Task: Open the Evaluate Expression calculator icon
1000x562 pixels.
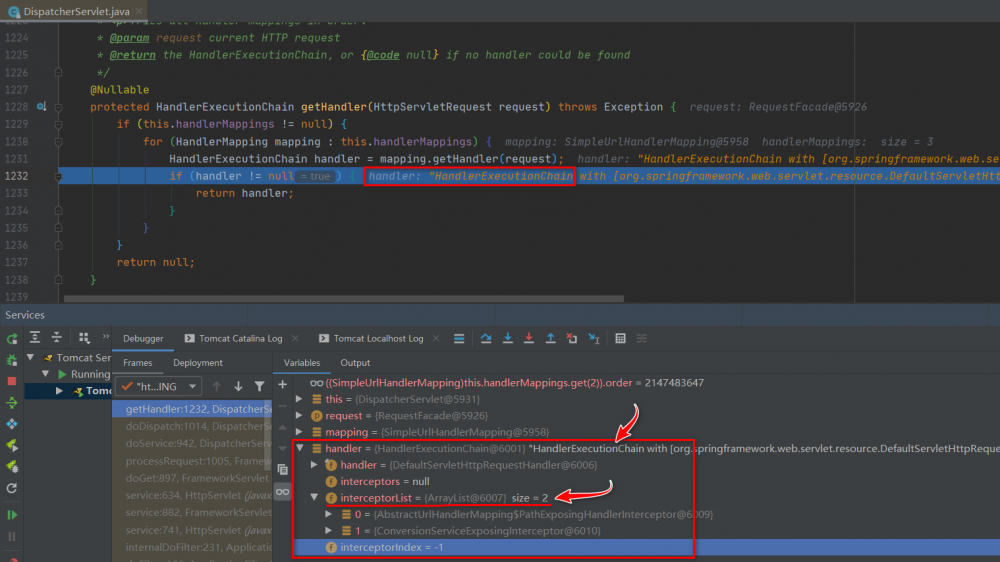Action: 620,339
